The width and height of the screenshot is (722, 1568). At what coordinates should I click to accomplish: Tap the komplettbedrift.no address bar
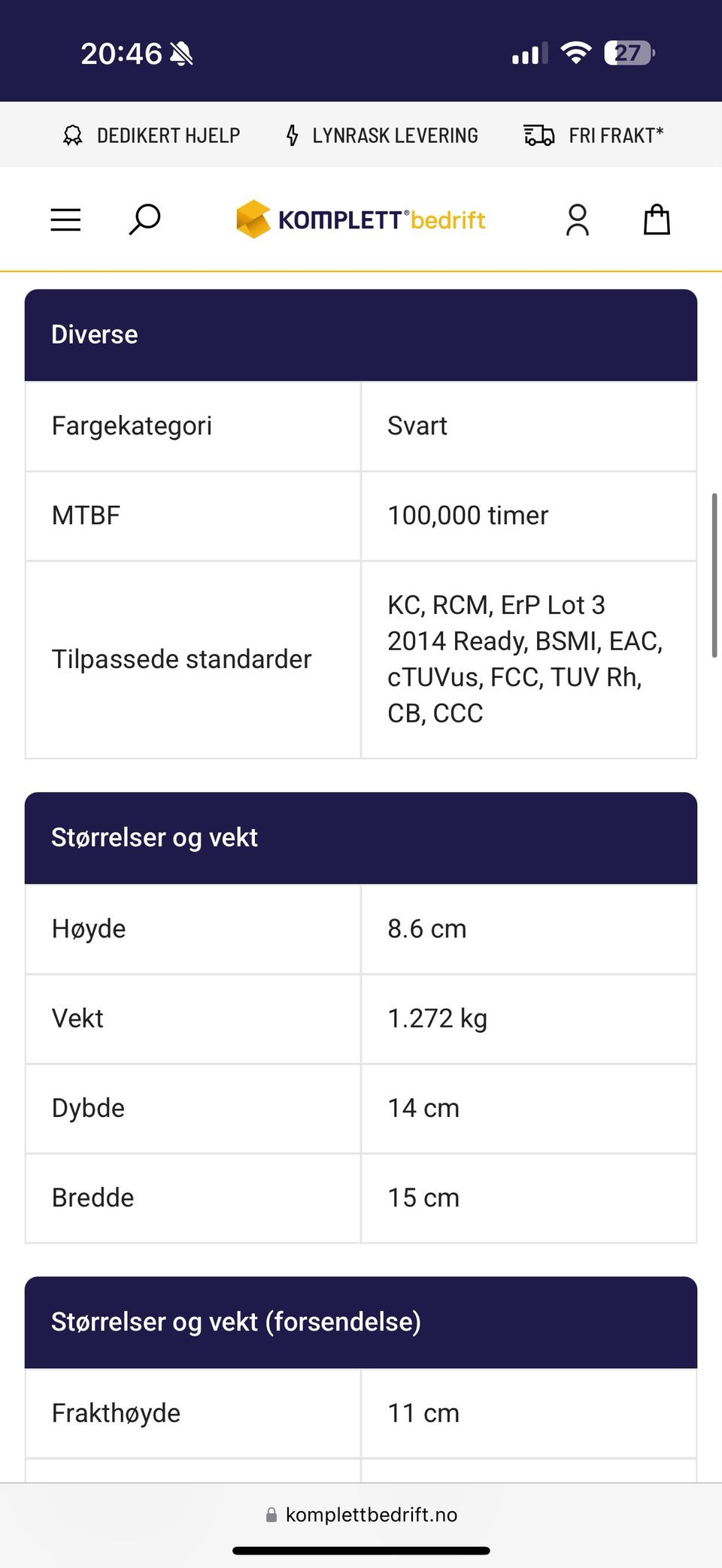(361, 1515)
